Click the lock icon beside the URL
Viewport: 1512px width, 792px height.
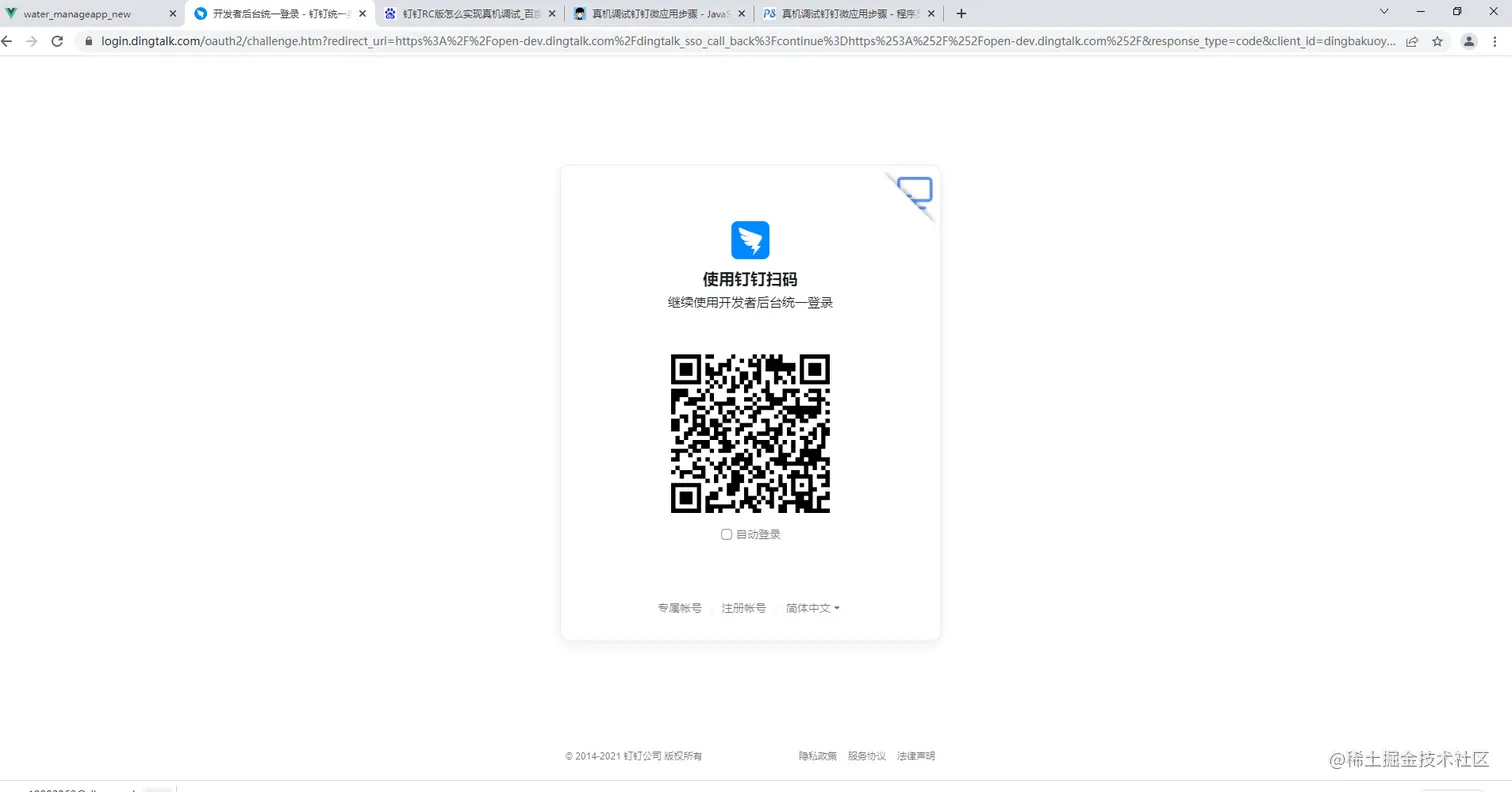tap(88, 42)
